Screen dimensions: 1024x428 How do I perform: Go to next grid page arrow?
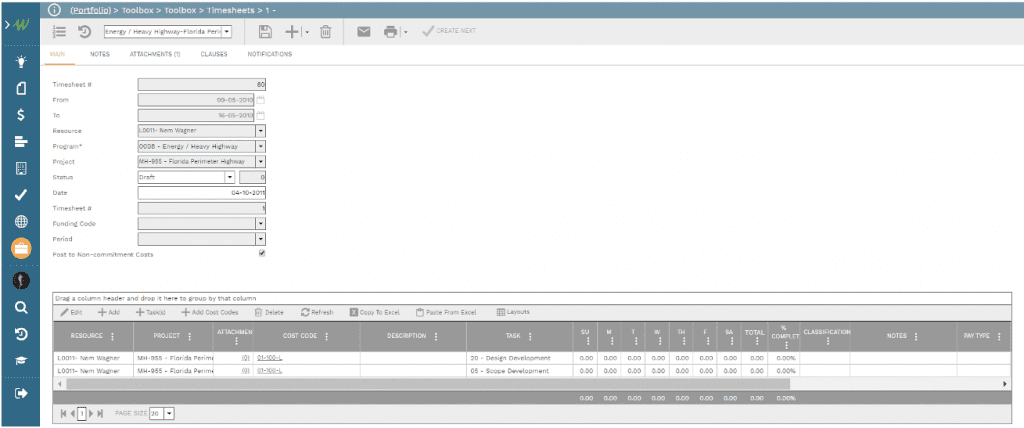91,414
